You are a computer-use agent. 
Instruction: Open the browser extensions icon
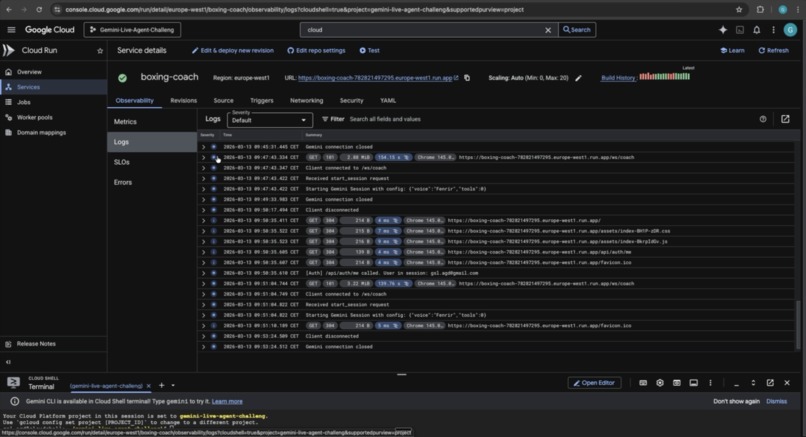[x=760, y=9]
